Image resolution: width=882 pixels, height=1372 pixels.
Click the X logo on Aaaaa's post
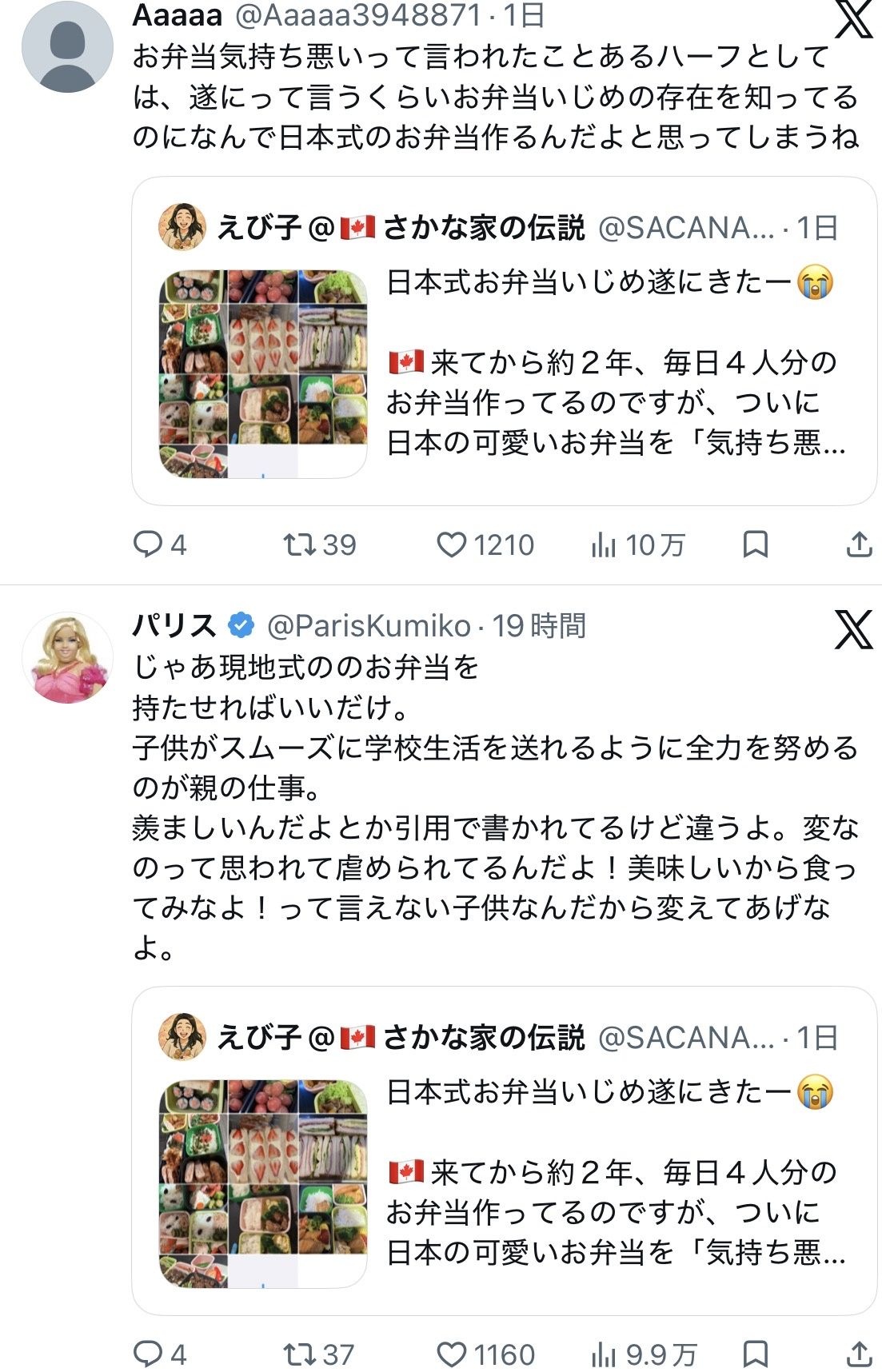point(853,19)
